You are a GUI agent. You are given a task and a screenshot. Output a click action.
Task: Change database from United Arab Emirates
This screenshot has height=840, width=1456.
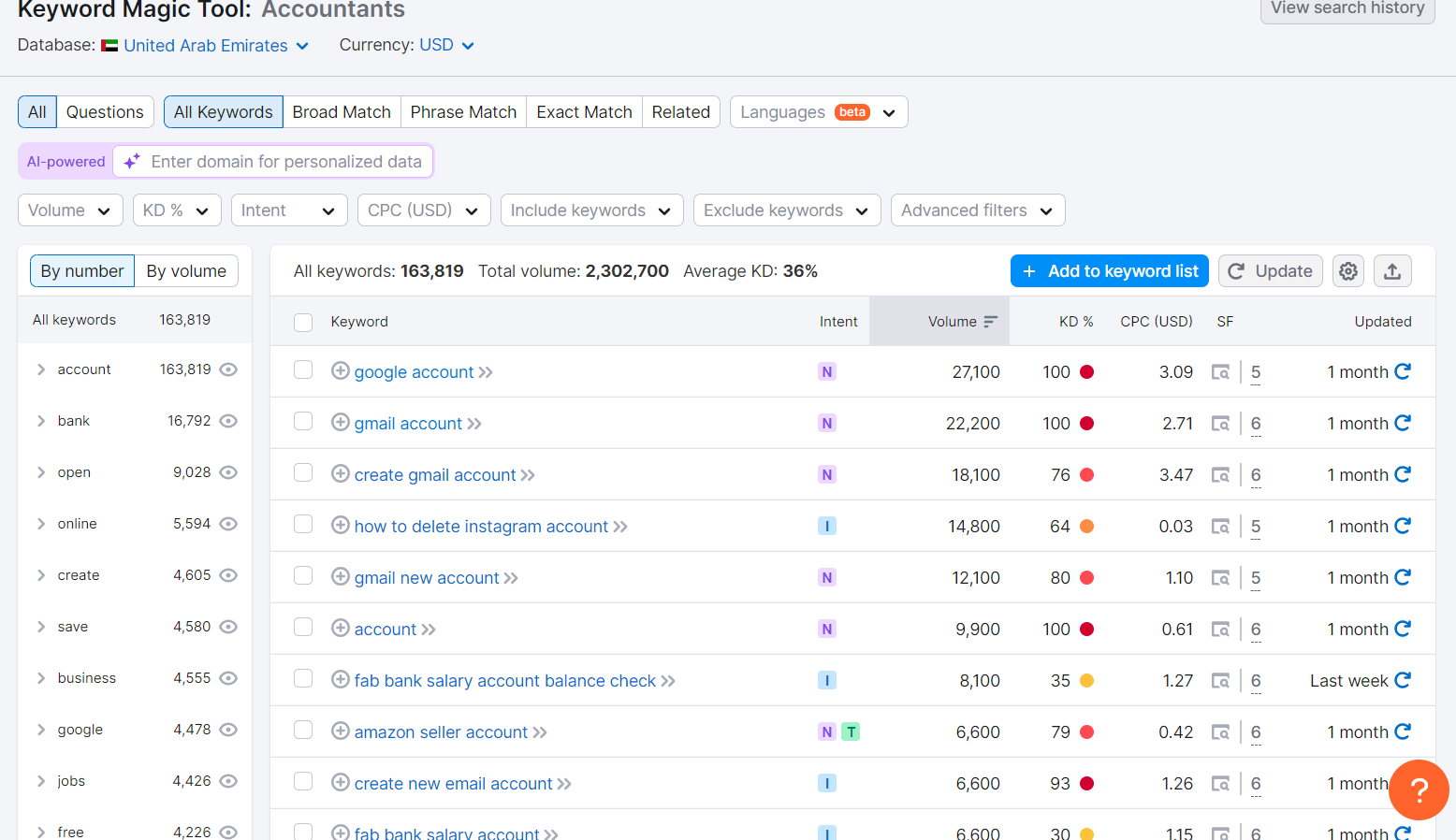[x=206, y=46]
